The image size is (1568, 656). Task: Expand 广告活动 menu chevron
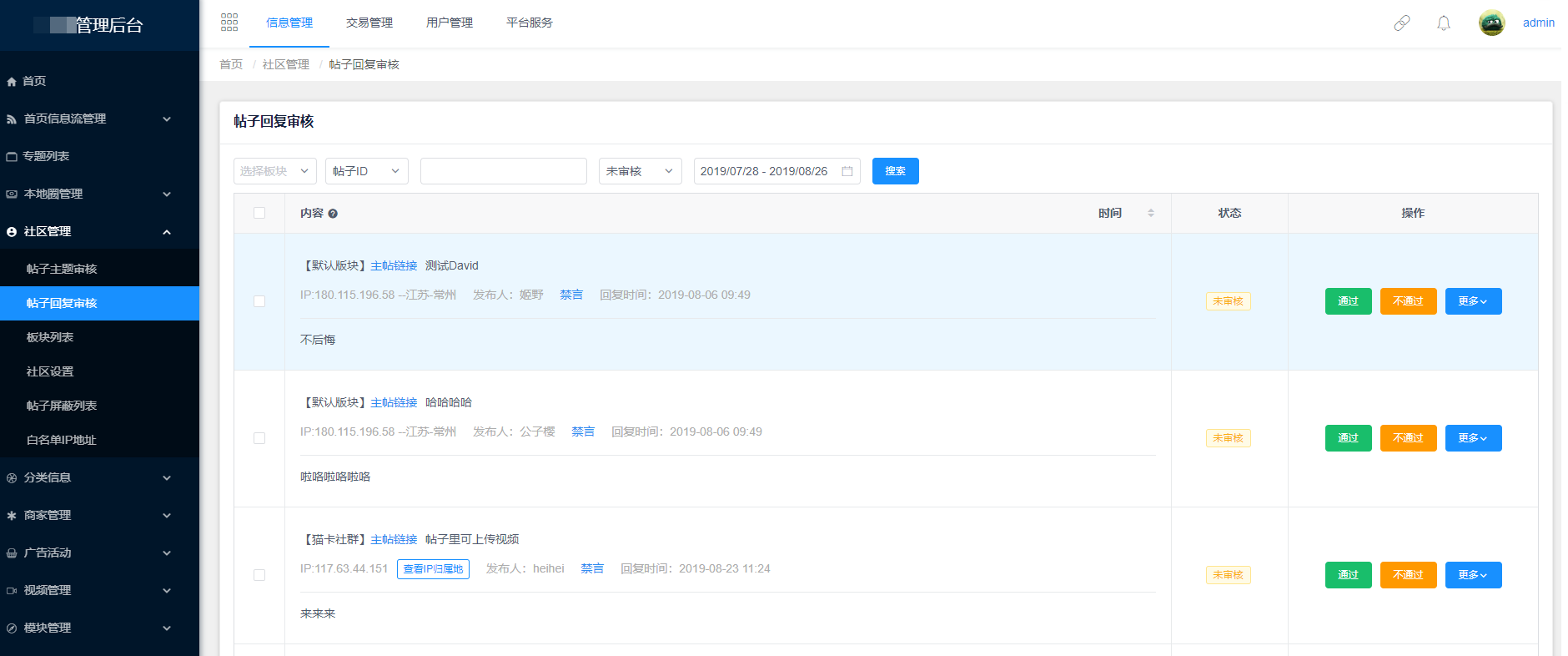pyautogui.click(x=167, y=553)
